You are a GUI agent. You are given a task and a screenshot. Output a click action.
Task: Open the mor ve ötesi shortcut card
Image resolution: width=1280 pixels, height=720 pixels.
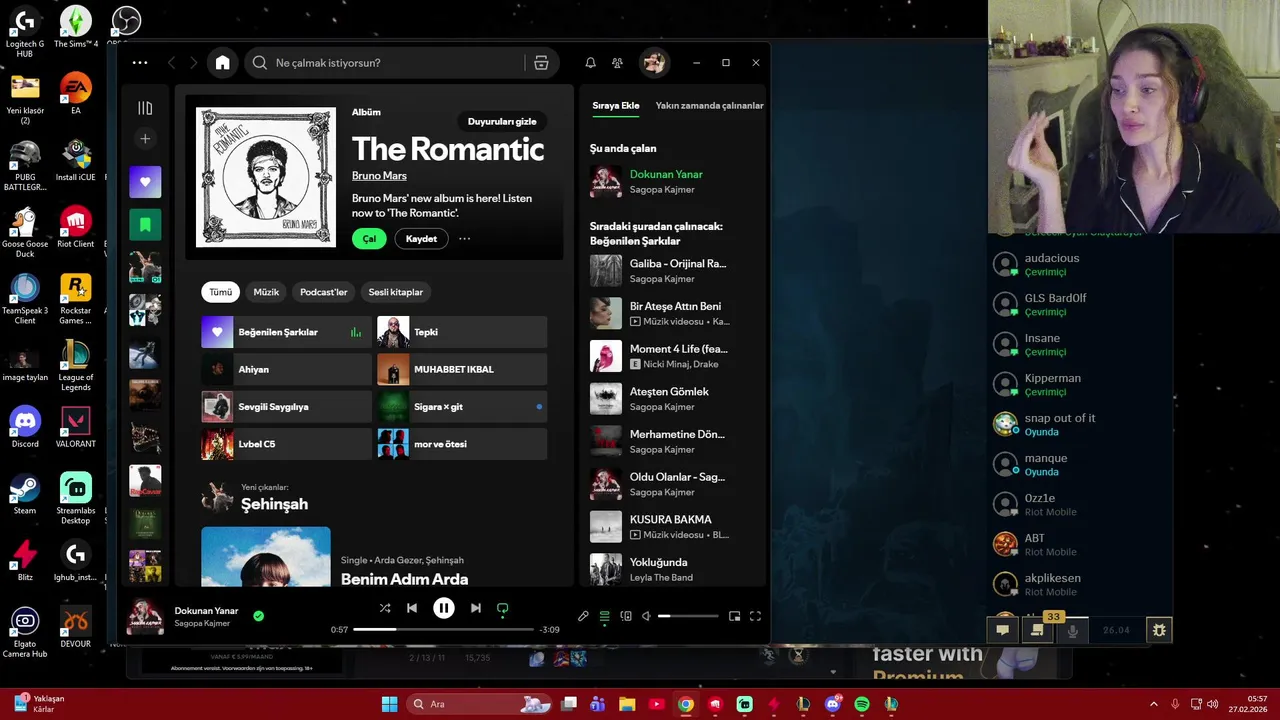click(x=462, y=444)
